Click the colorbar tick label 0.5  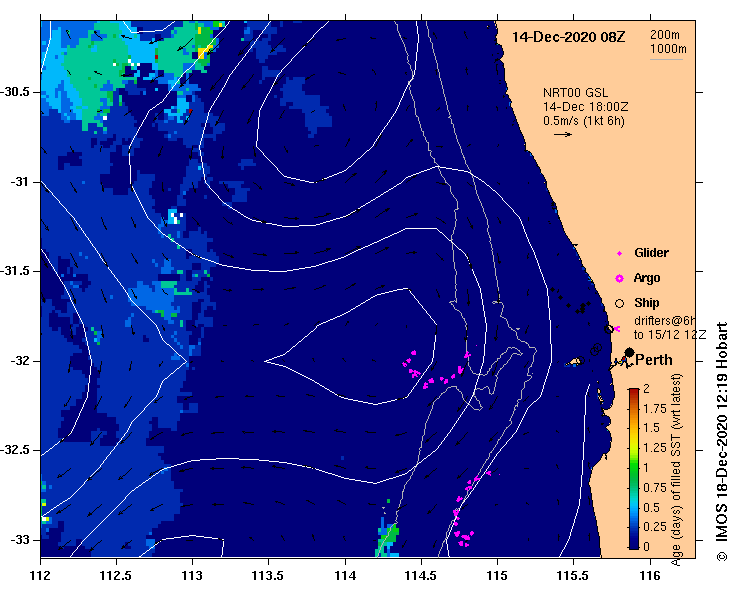click(x=652, y=508)
